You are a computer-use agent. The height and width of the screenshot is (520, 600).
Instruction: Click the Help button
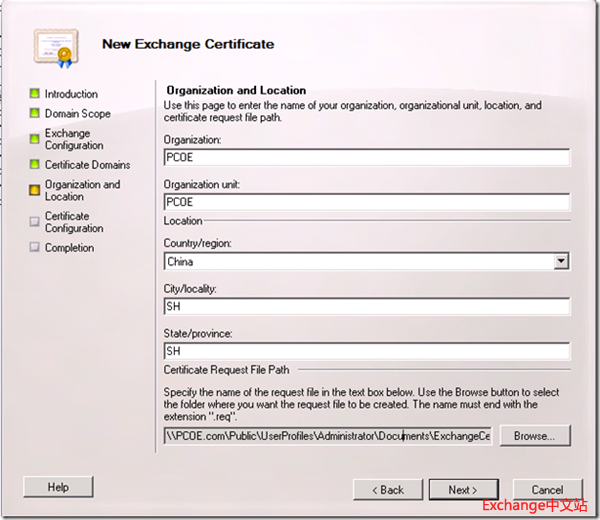58,487
